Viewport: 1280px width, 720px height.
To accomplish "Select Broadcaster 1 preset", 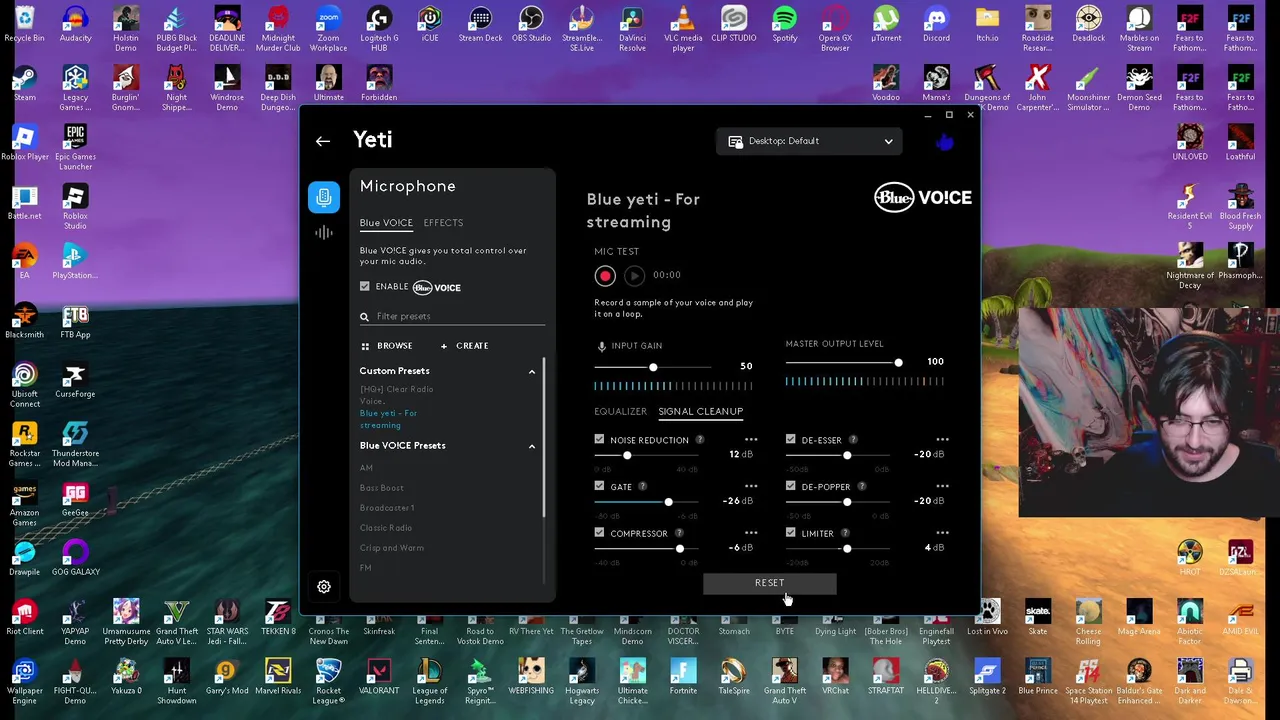I will pyautogui.click(x=387, y=508).
